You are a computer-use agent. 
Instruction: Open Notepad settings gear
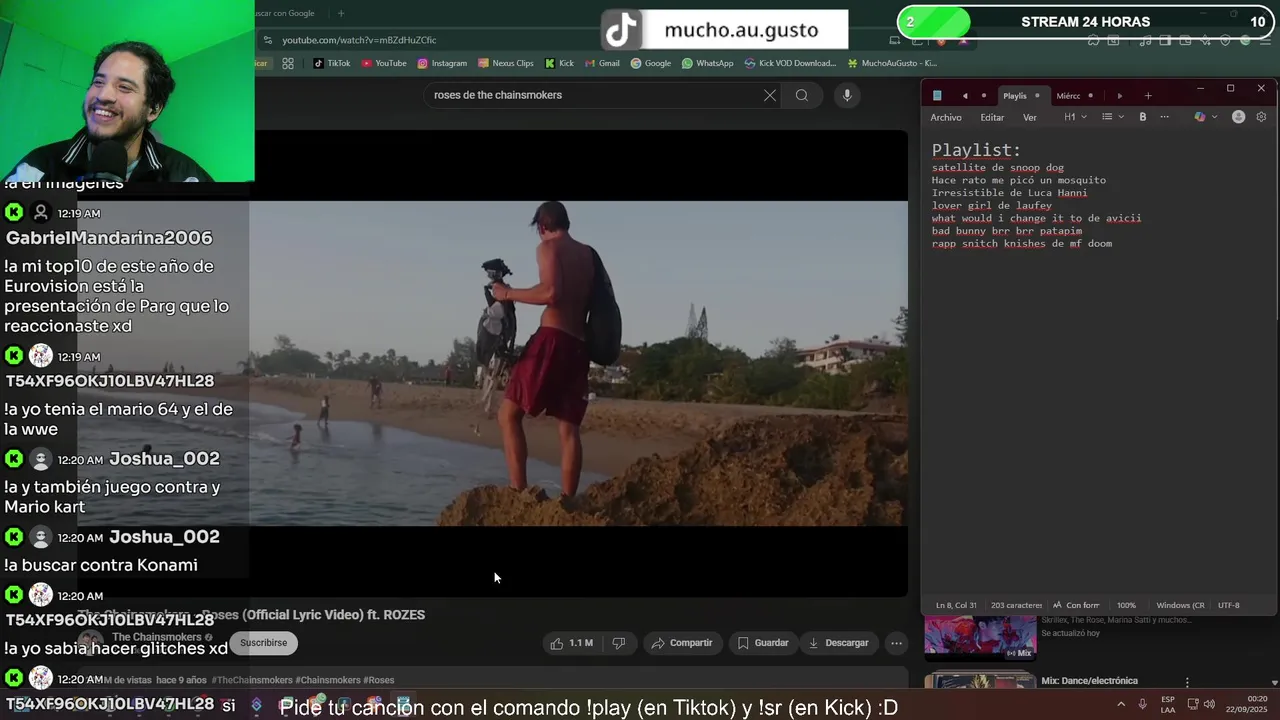tap(1261, 117)
